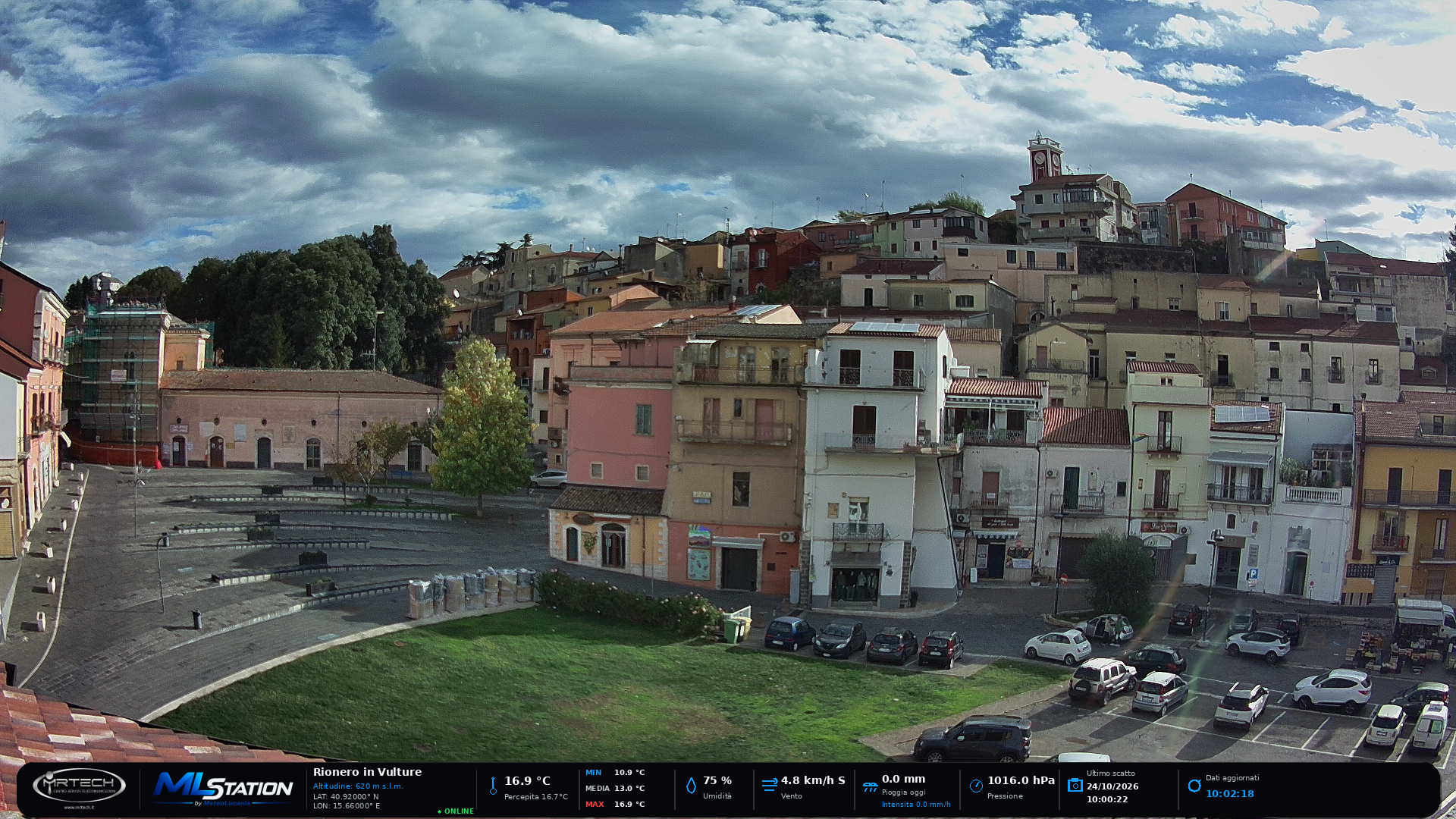Click the Percepita 16.7°C value
This screenshot has height=819, width=1456.
(x=535, y=797)
